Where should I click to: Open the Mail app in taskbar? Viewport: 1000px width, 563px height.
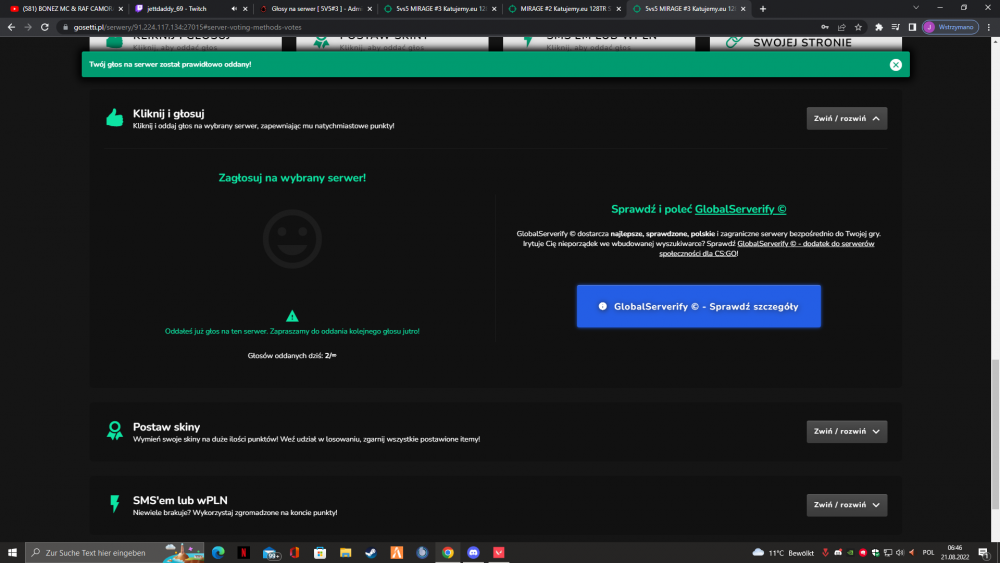[x=270, y=553]
